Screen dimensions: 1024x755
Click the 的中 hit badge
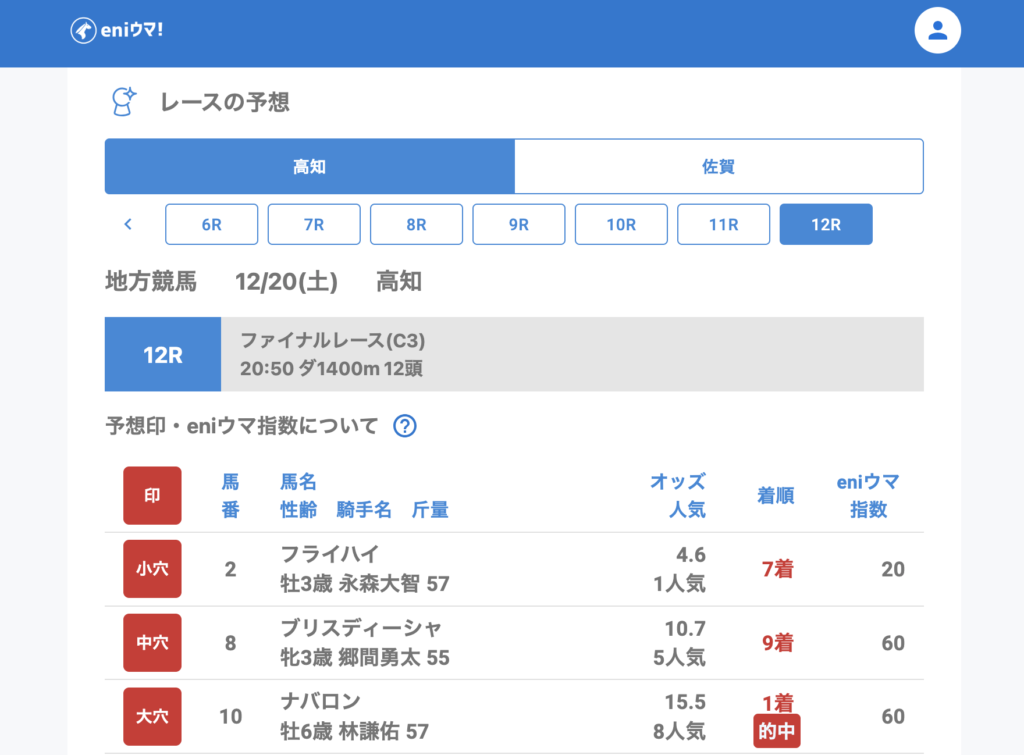point(777,731)
